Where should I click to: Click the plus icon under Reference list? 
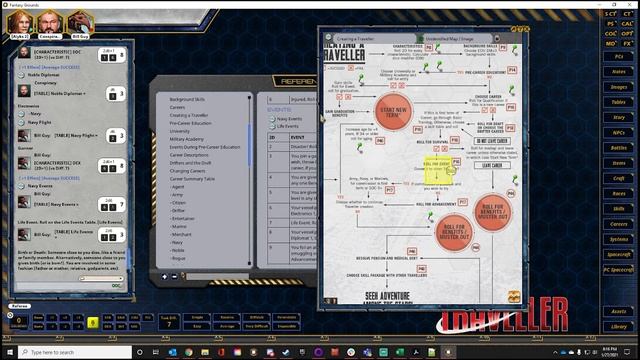pos(164,277)
